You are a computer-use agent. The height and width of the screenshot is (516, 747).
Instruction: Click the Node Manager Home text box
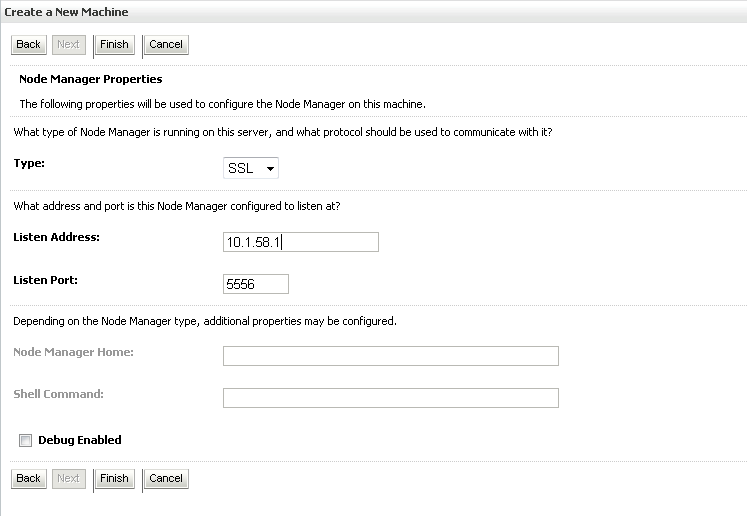coord(391,356)
